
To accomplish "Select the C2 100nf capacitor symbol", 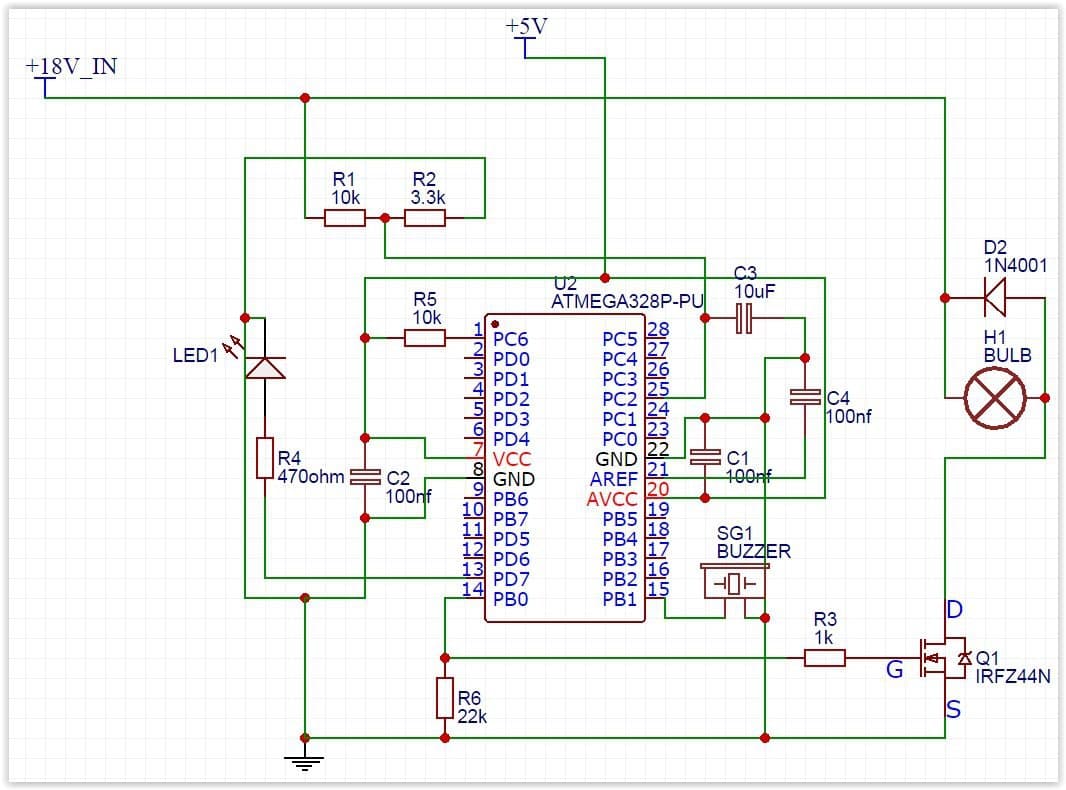I will click(x=365, y=477).
